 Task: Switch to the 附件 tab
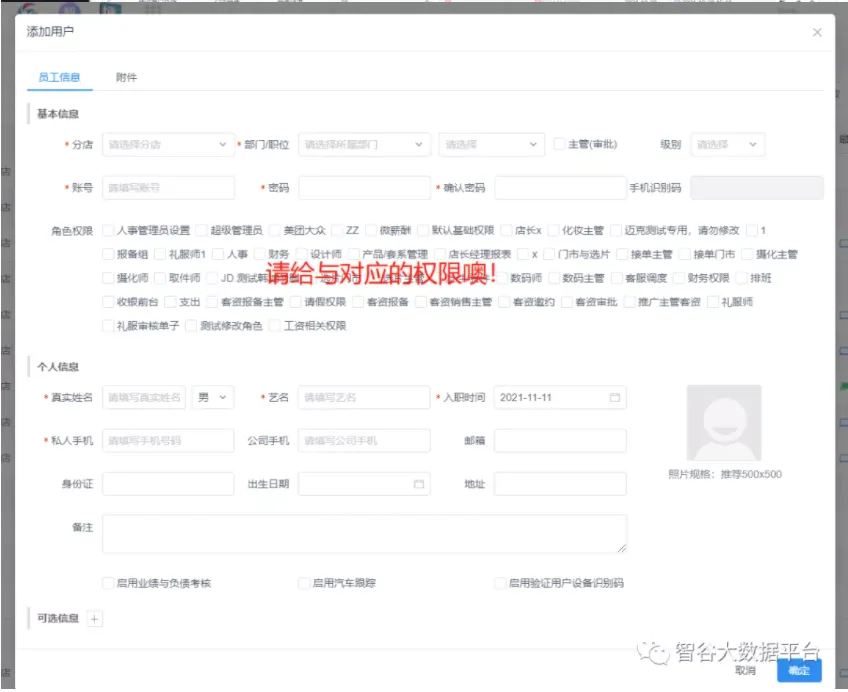126,77
